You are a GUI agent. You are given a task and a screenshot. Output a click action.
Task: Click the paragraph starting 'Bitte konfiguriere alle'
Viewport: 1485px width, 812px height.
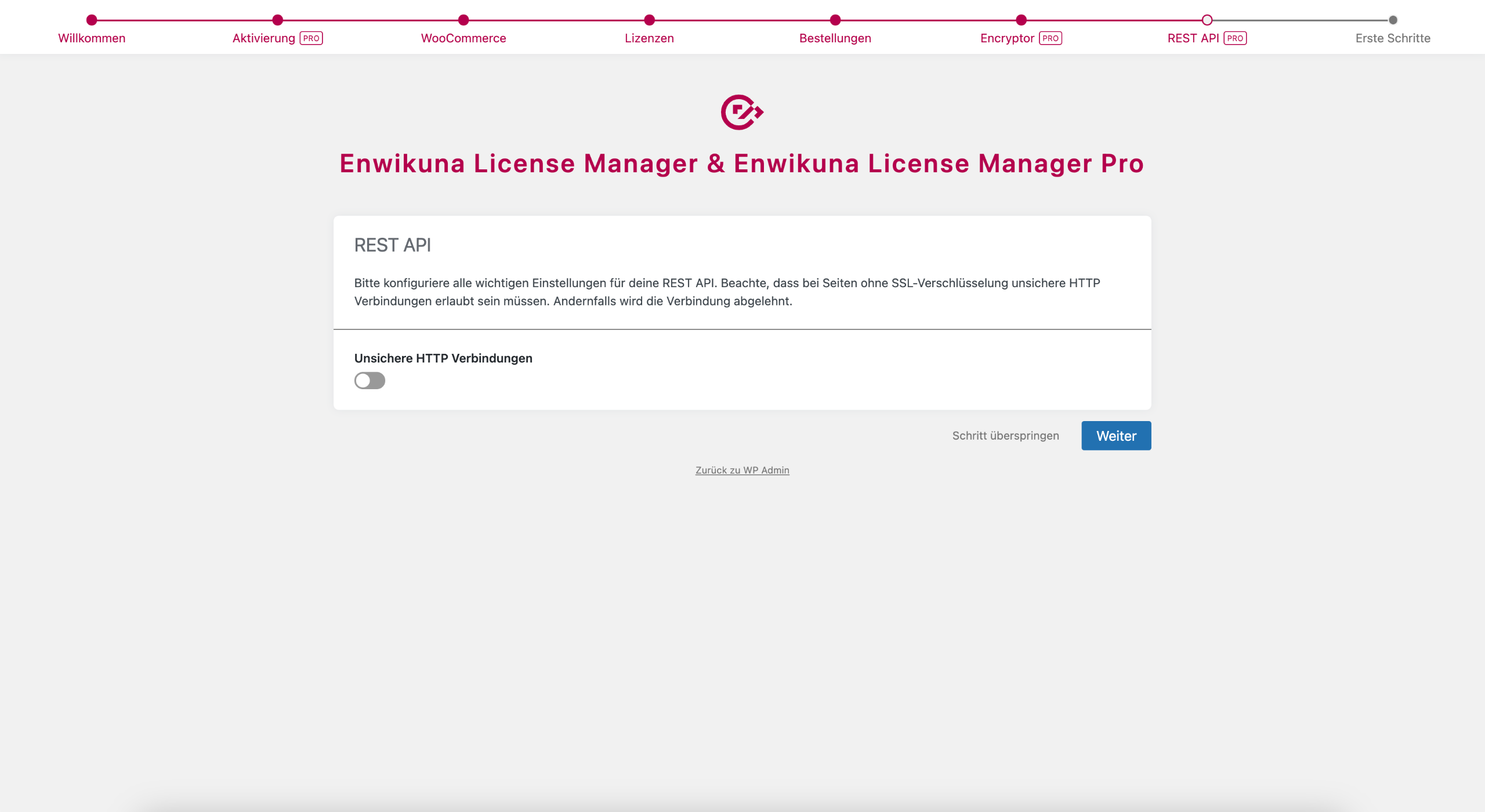pyautogui.click(x=727, y=292)
